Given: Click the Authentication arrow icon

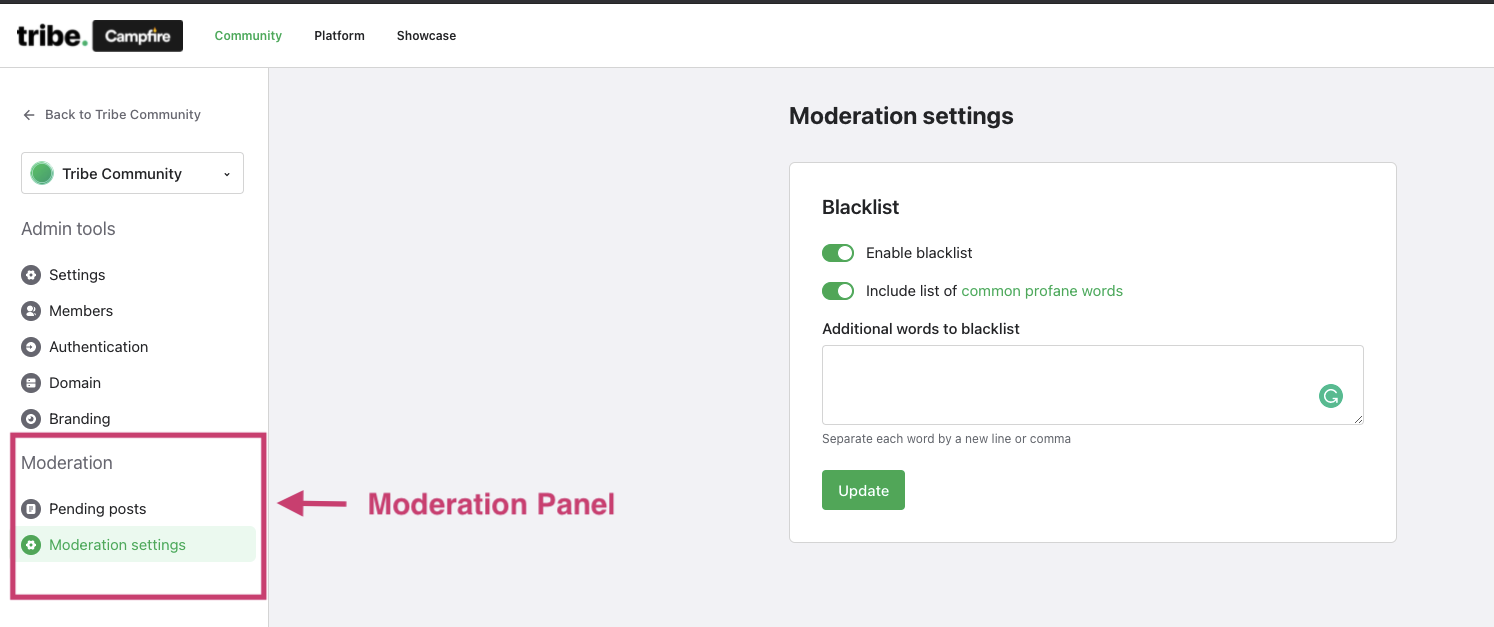Looking at the screenshot, I should [31, 347].
